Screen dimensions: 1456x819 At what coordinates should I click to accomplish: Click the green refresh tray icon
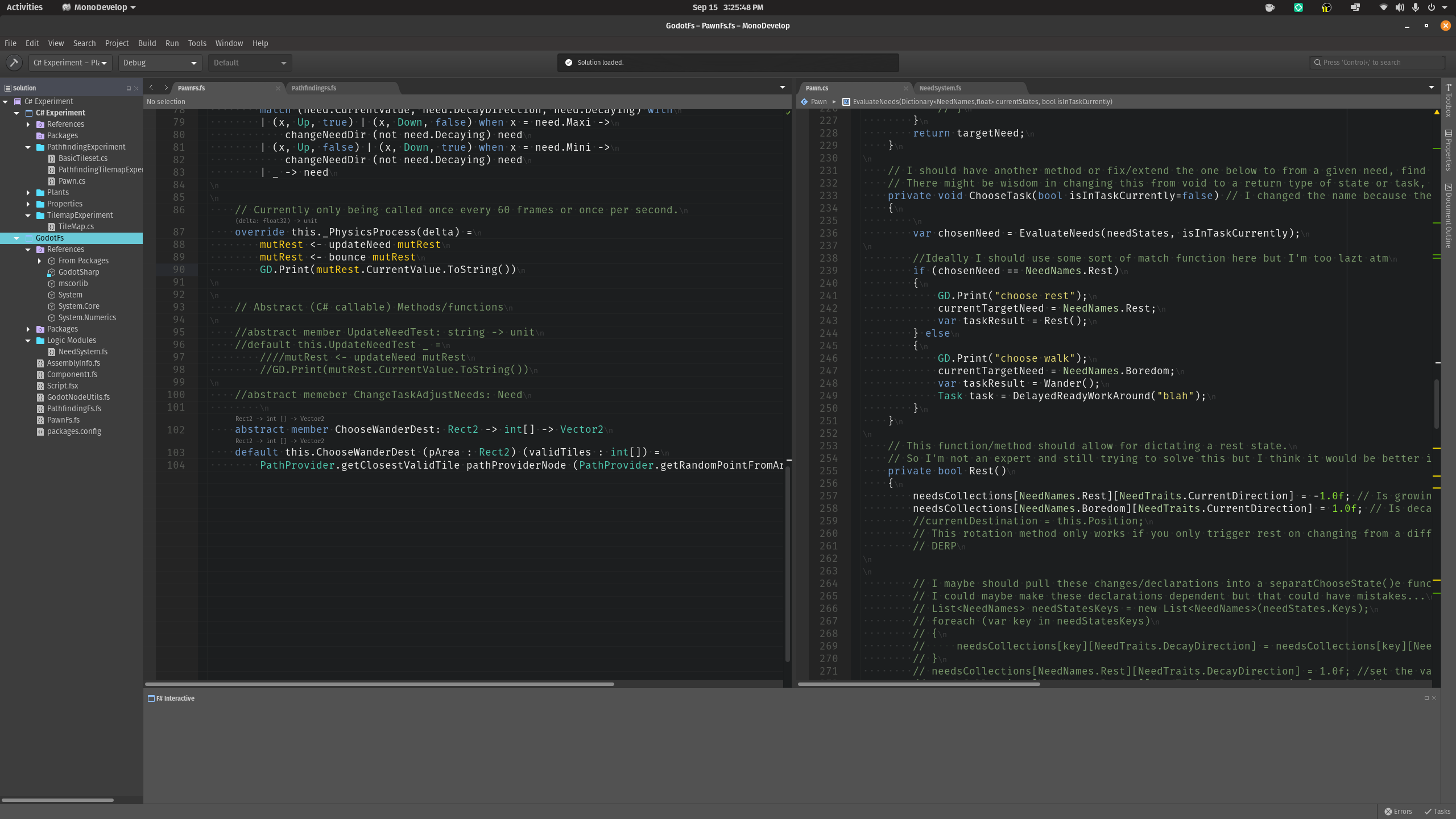(x=1298, y=7)
